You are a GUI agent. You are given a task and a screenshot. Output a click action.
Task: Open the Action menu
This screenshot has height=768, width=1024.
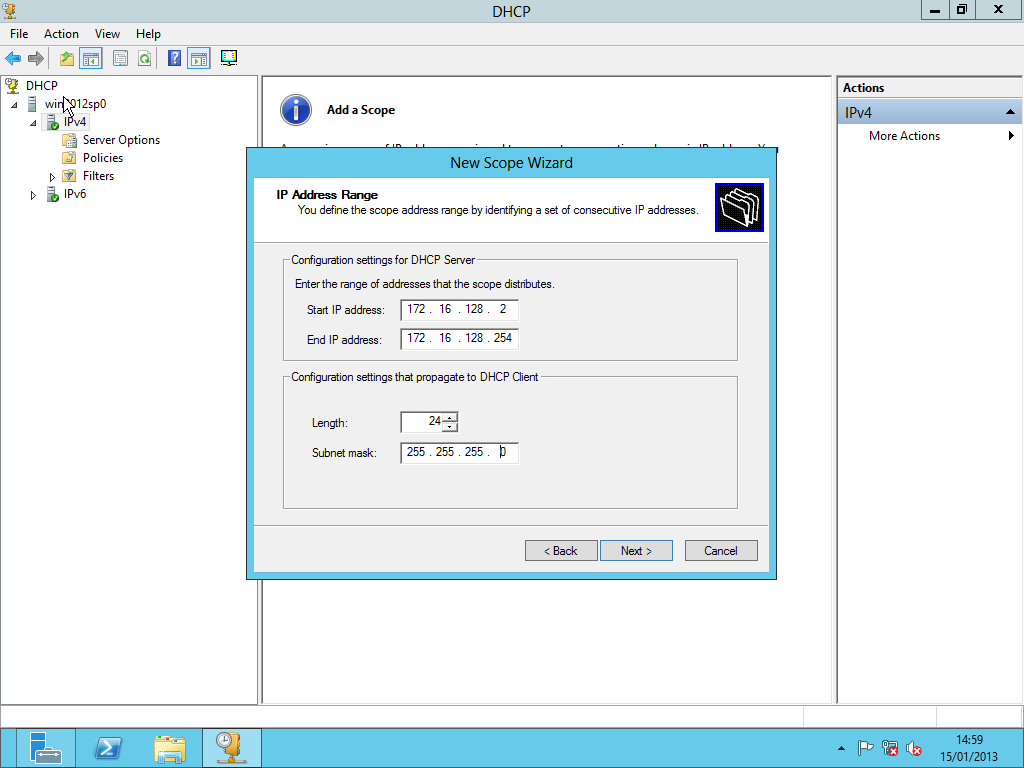tap(61, 34)
